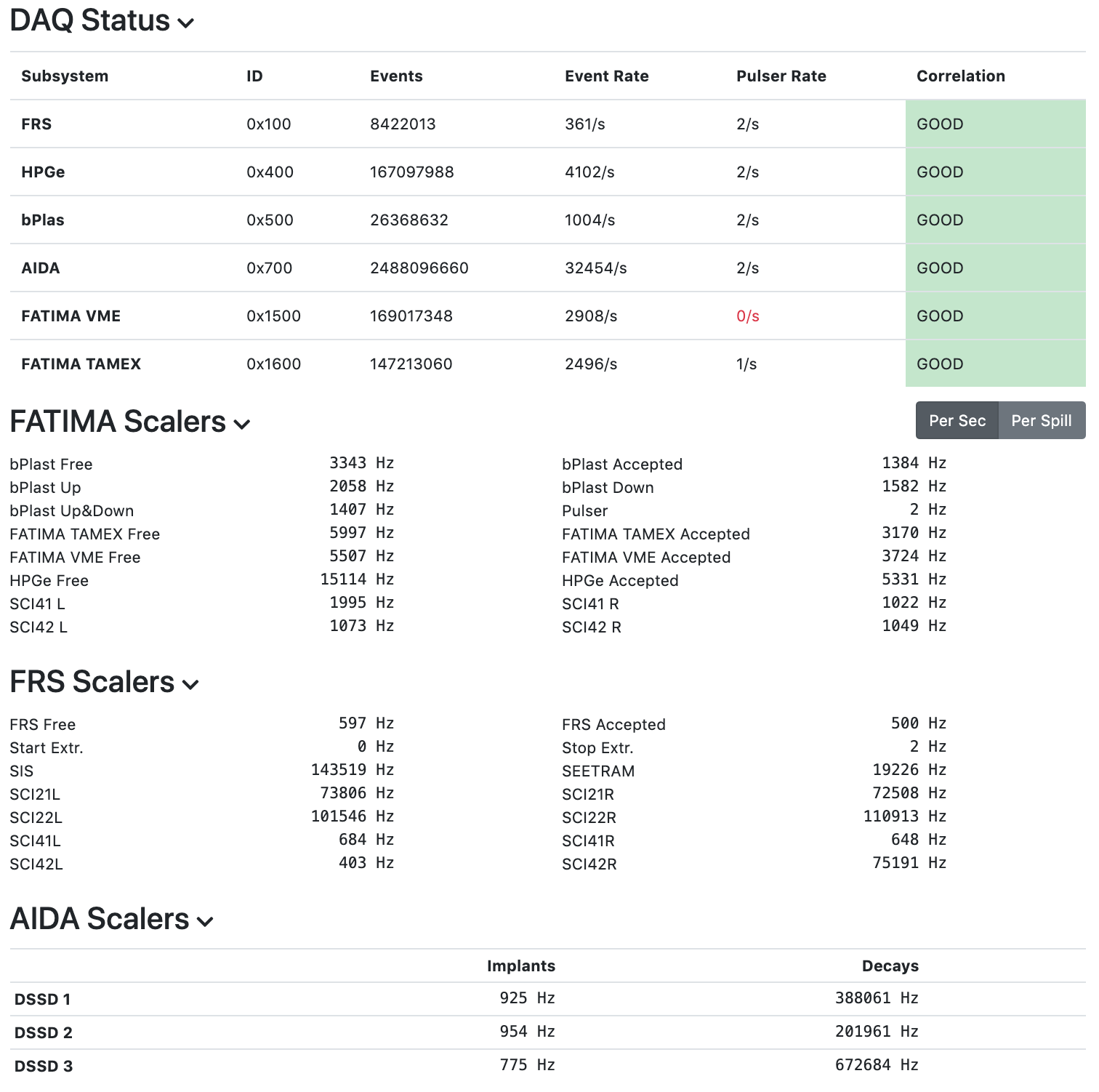Click the Pulser Rate column header

click(781, 76)
